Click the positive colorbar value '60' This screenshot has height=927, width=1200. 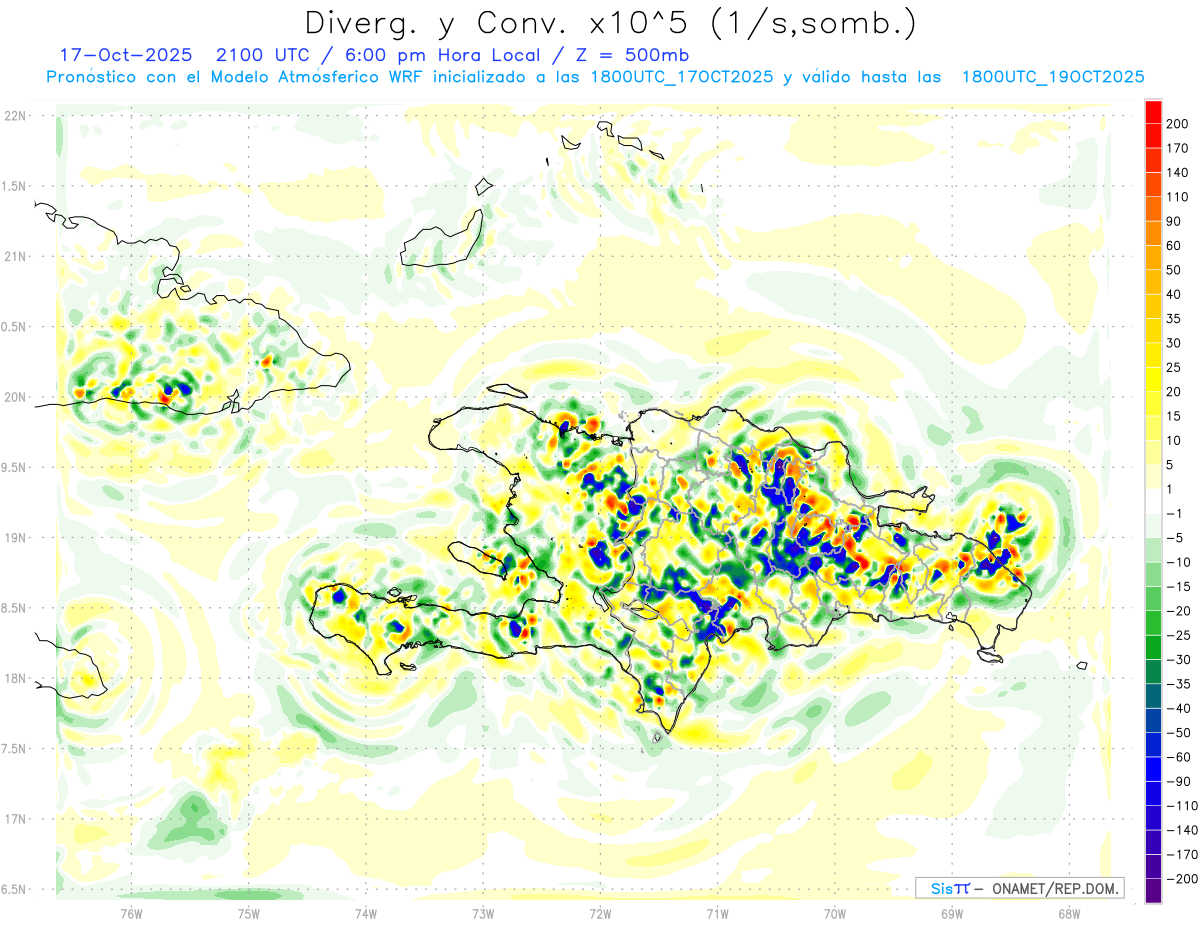tap(1174, 246)
